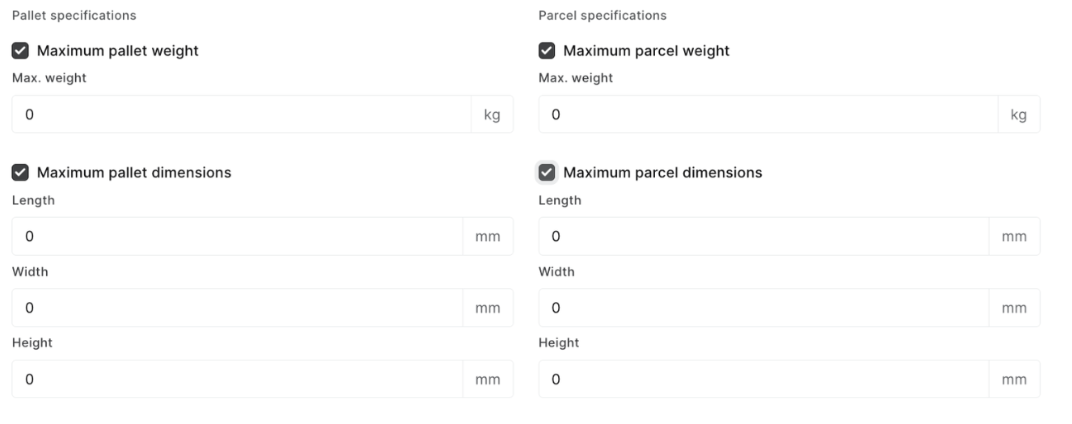The height and width of the screenshot is (424, 1072).
Task: Toggle the Maximum parcel dimensions checkbox
Action: [547, 173]
